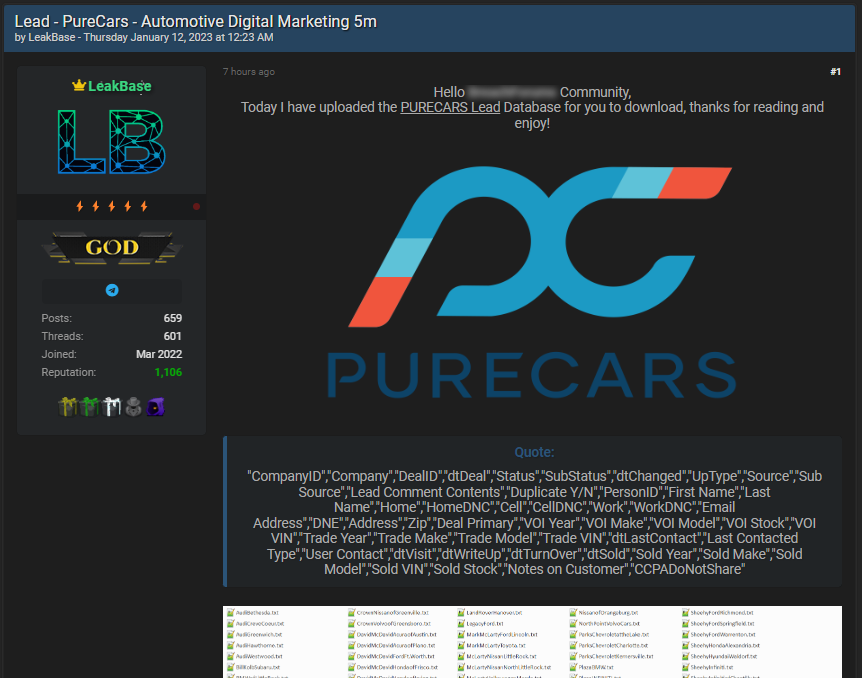Click the file icon for AudiHawthorne.txt
This screenshot has height=678, width=862.
(231, 645)
